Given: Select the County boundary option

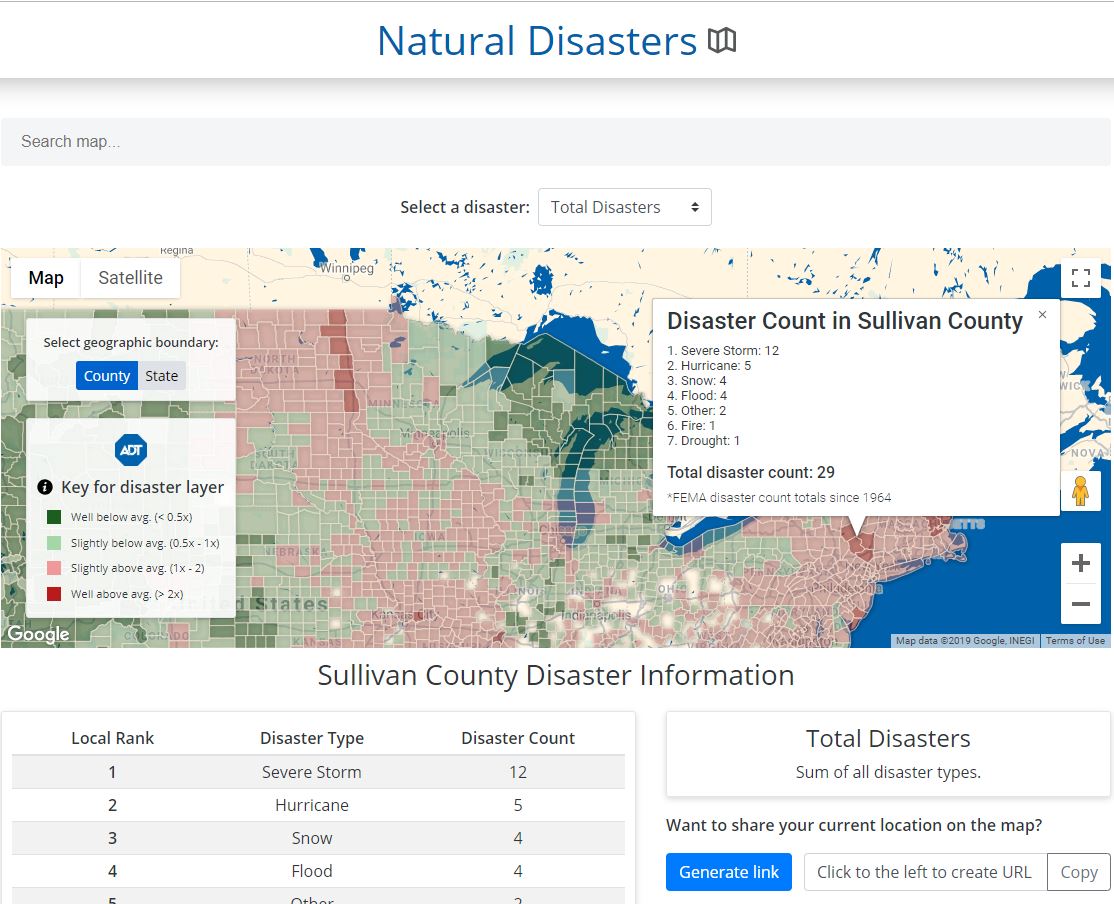Looking at the screenshot, I should [x=106, y=375].
